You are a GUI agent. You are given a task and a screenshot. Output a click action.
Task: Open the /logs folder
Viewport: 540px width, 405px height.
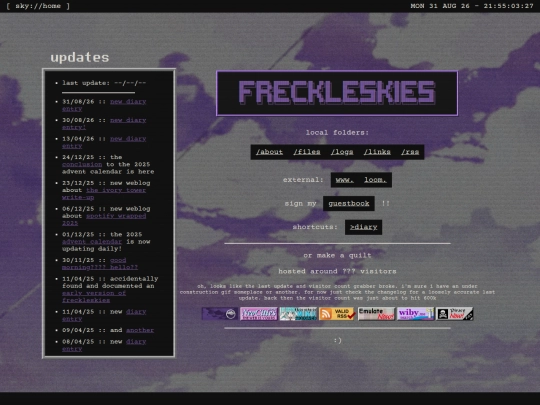[342, 152]
